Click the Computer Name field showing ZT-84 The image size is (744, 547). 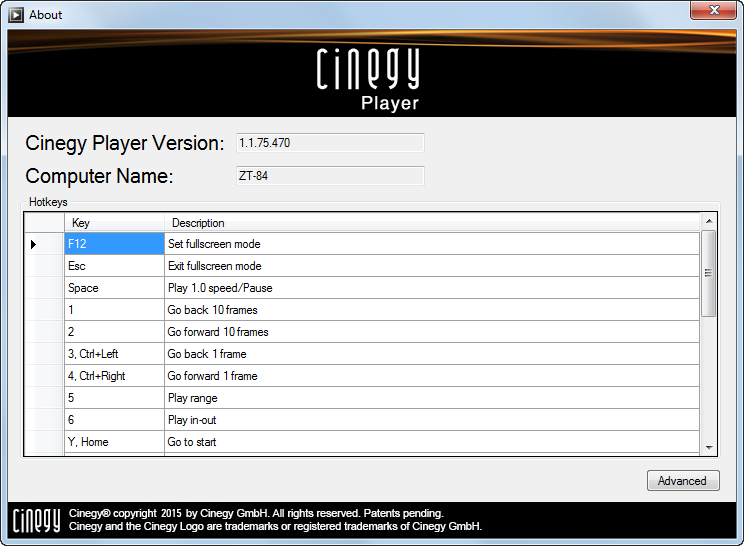[330, 176]
